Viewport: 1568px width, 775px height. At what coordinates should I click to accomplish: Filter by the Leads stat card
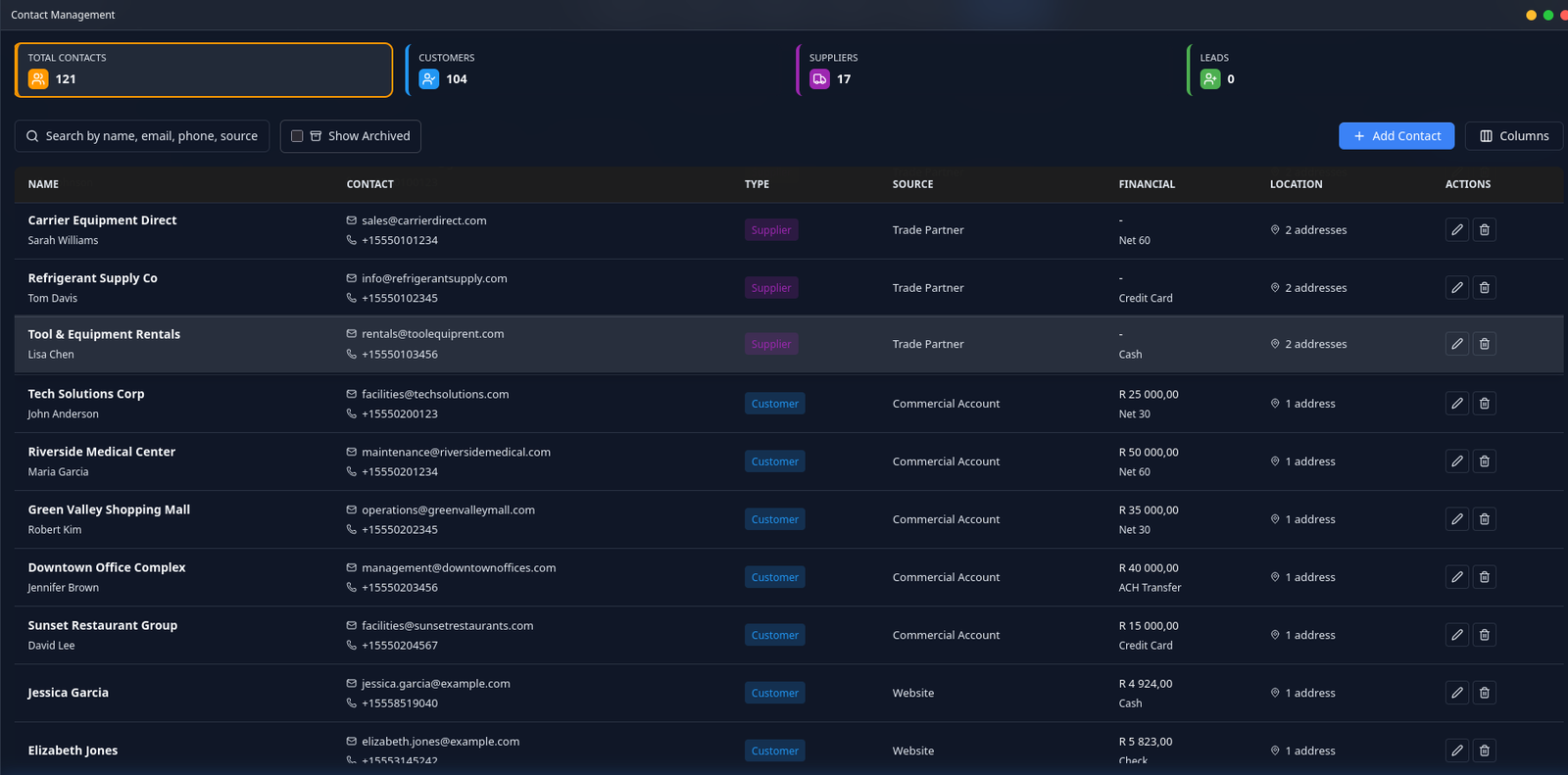tap(1375, 70)
